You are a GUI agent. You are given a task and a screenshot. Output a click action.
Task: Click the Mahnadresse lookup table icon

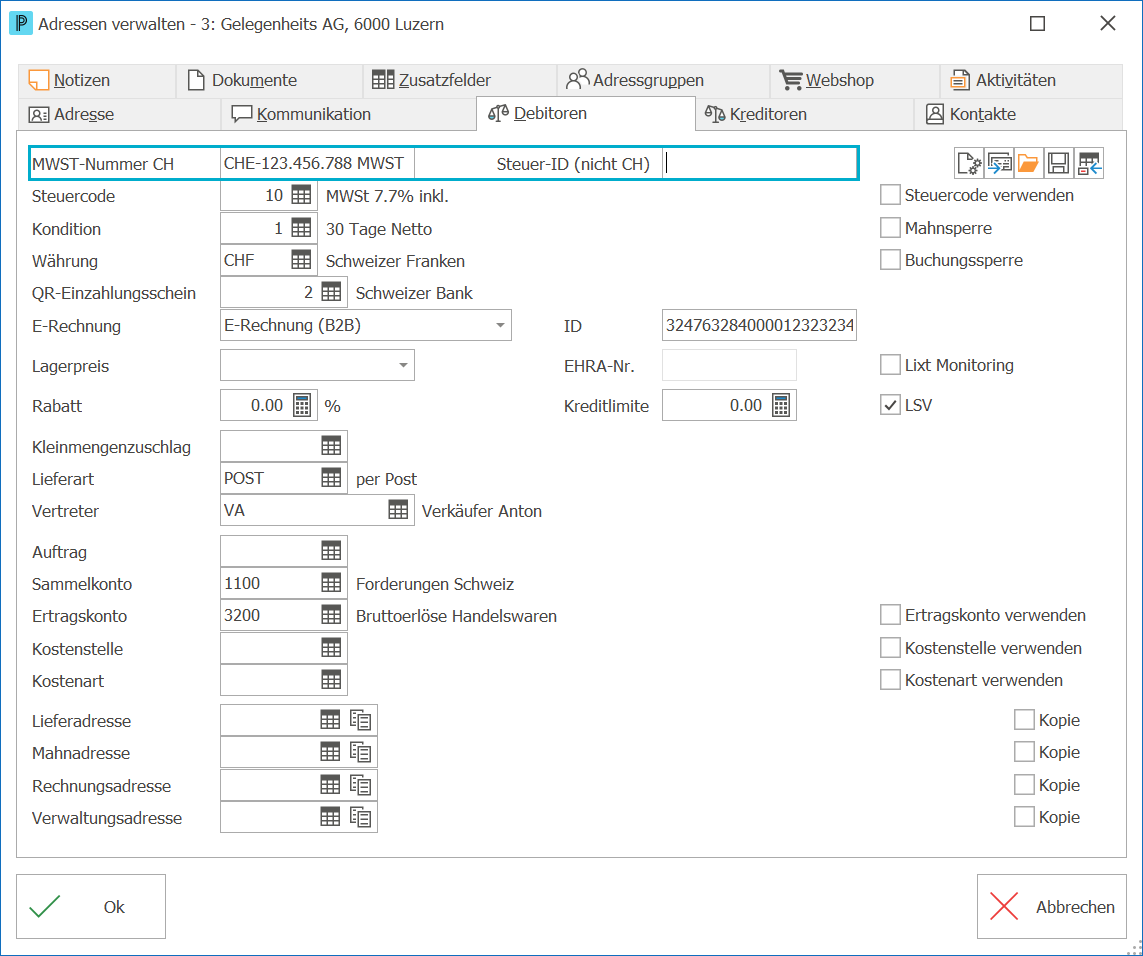coord(330,753)
